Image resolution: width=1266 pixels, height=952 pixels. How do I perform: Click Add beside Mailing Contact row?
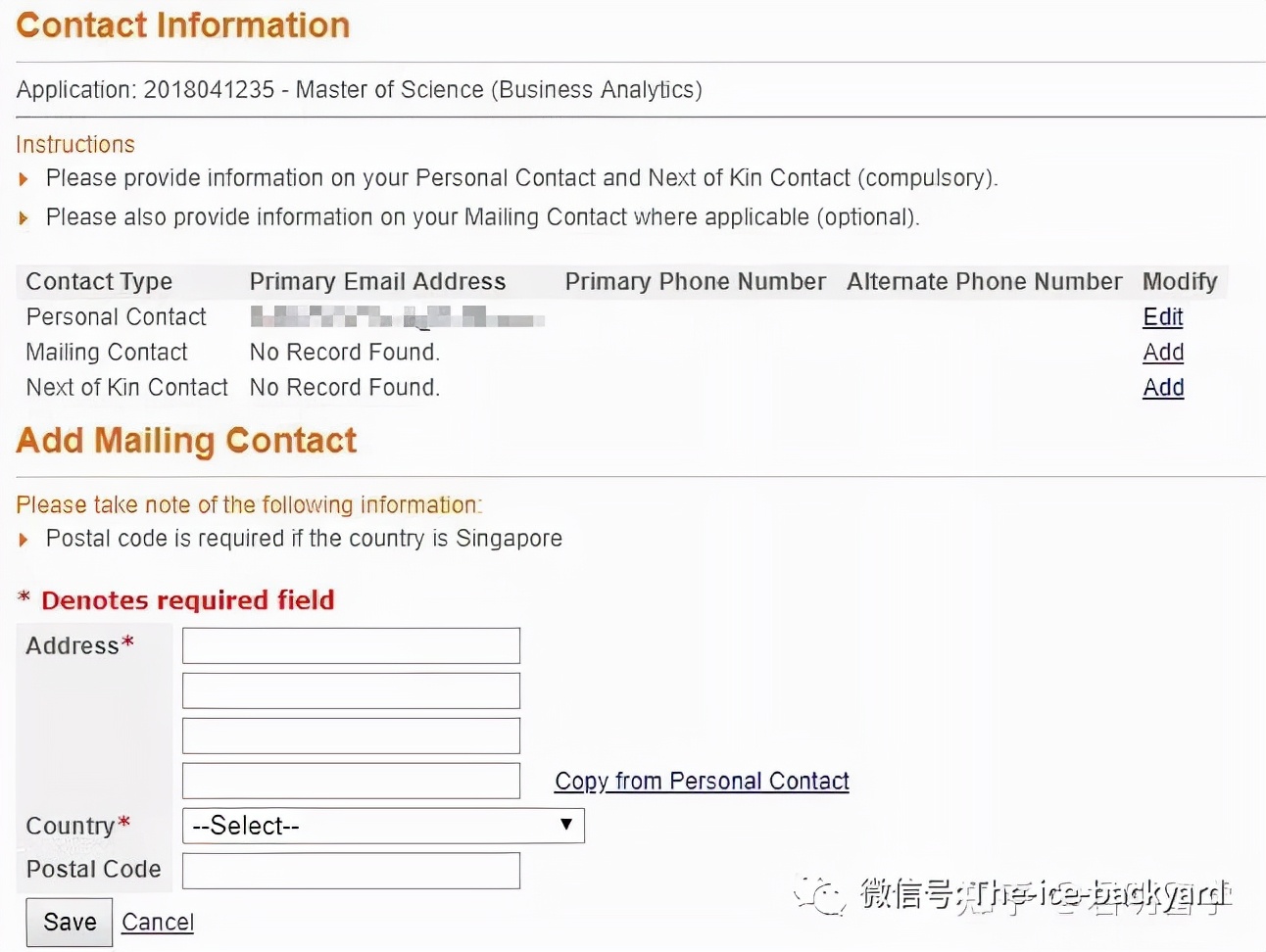click(x=1163, y=352)
